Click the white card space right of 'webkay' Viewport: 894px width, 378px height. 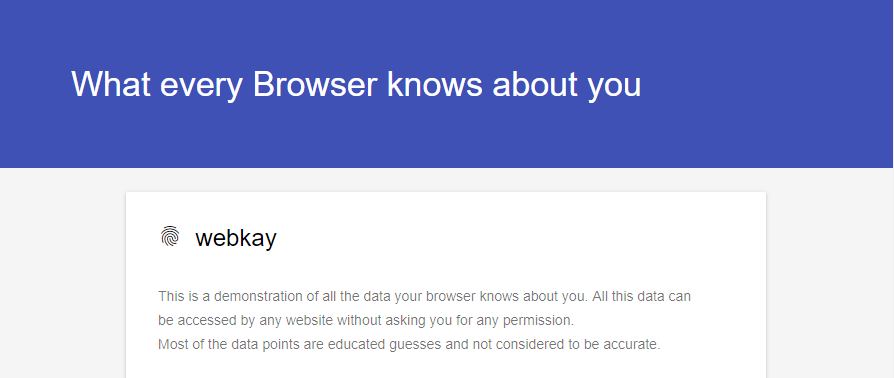(513, 238)
